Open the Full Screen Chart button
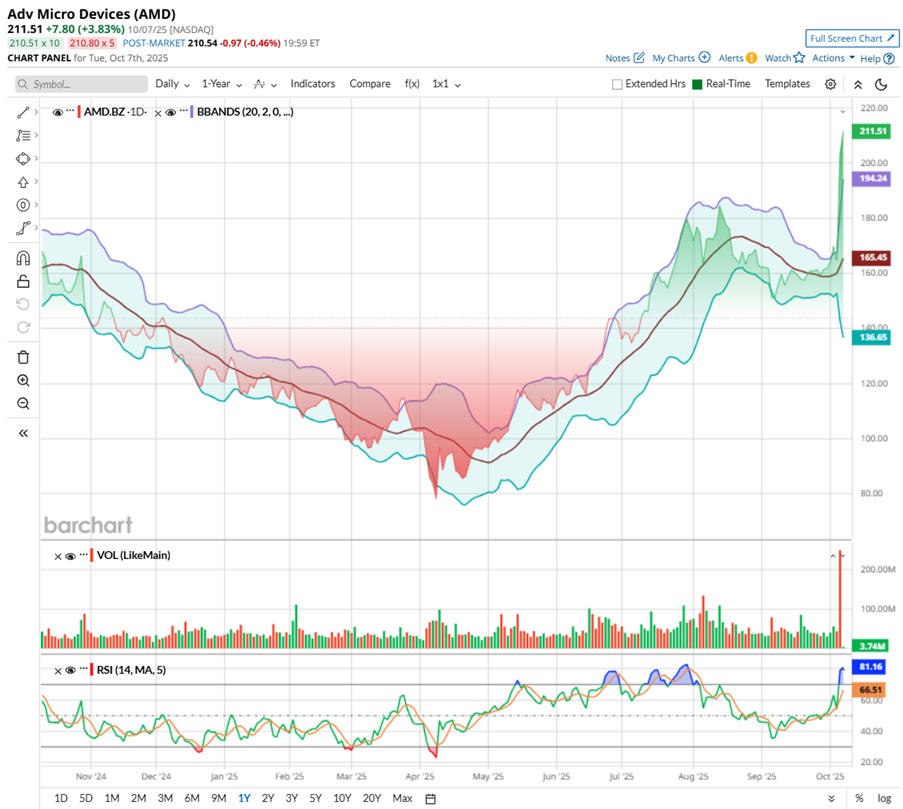This screenshot has width=903, height=809. (852, 39)
